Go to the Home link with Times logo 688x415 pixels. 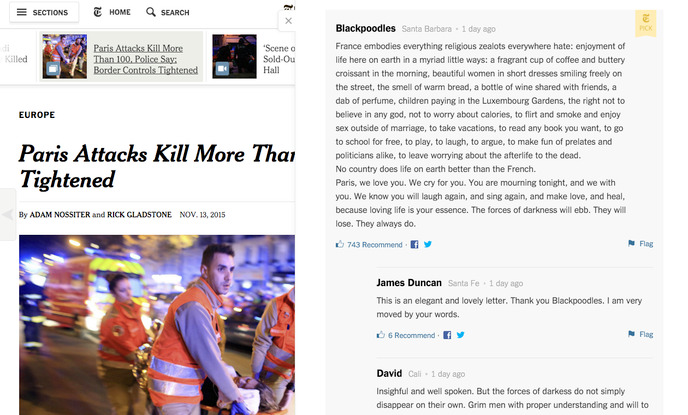pos(112,12)
